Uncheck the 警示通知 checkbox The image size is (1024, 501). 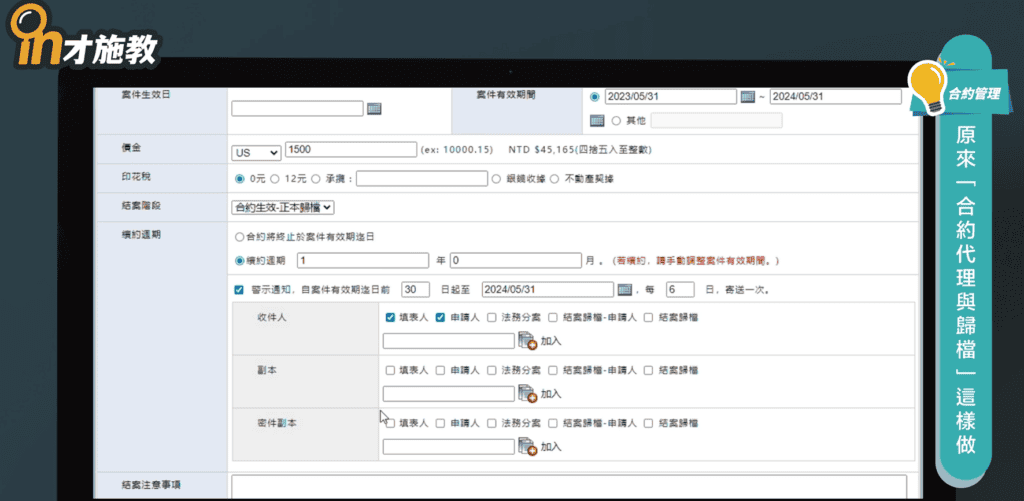[x=238, y=290]
